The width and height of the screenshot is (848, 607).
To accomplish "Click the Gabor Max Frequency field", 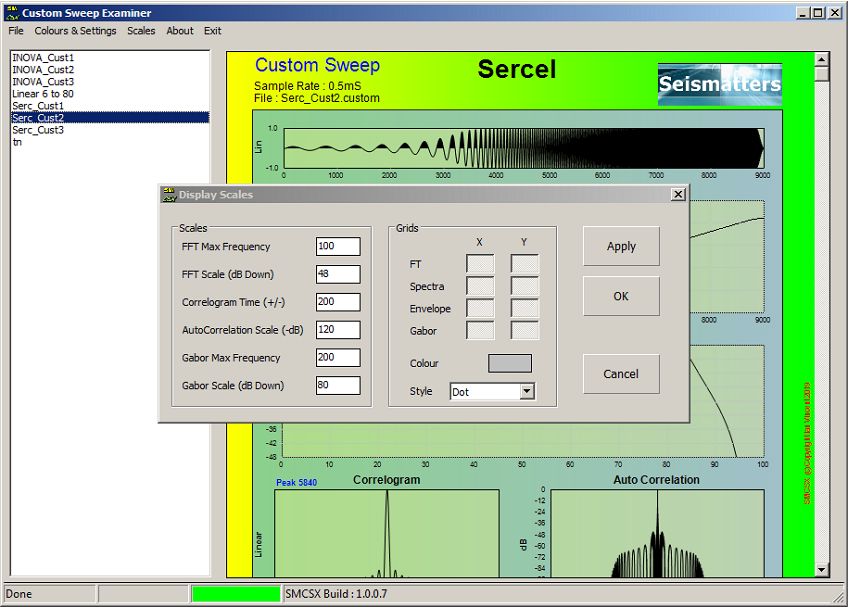I will (338, 358).
